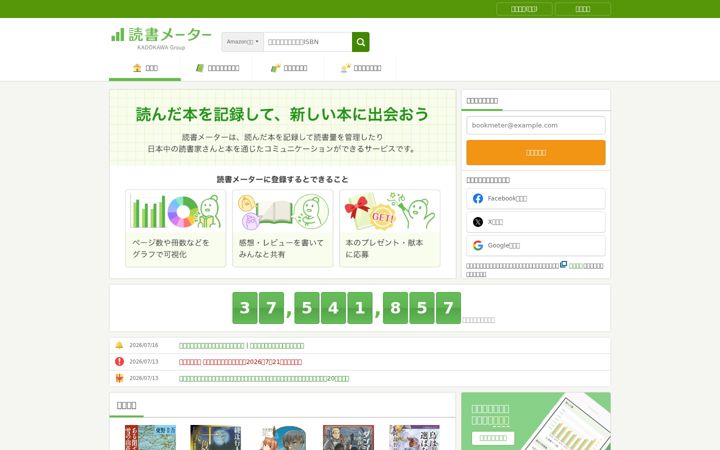This screenshot has height=450, width=720.
Task: Open the bell icon news link dated 2026/07/16
Action: point(242,346)
